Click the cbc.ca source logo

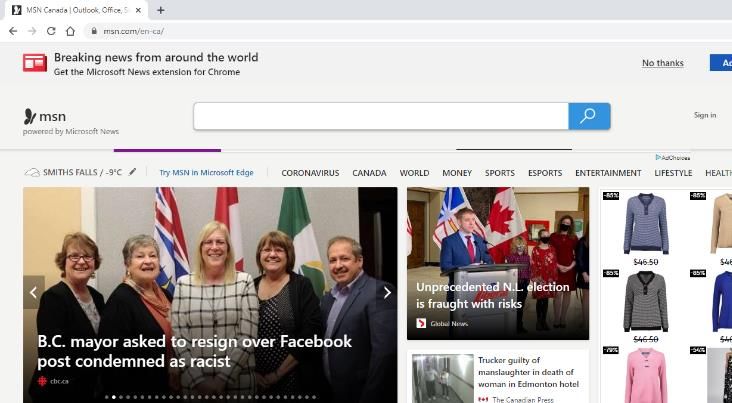(x=42, y=381)
